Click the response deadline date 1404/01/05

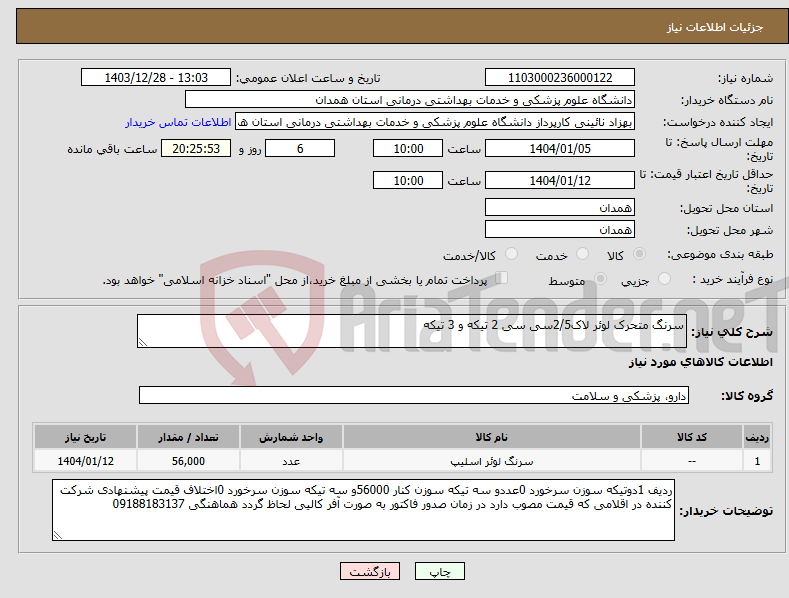coord(560,148)
